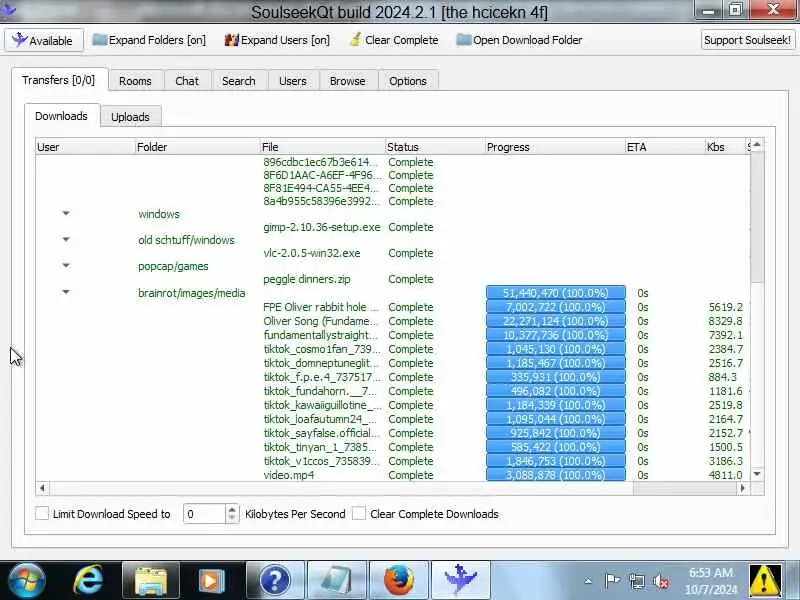Select the Oliver Song (Fundame... file
Viewport: 800px width, 600px height.
tap(393, 321)
